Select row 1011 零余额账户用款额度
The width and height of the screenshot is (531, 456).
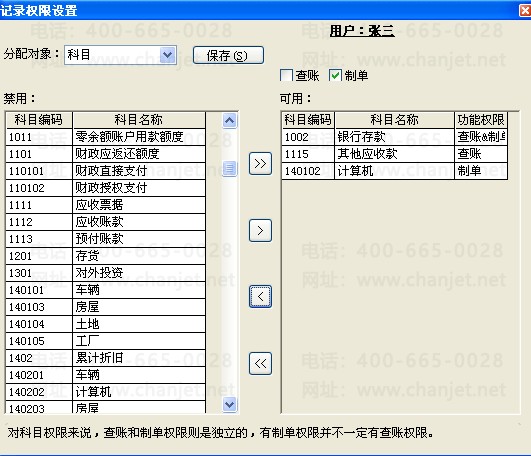click(105, 137)
